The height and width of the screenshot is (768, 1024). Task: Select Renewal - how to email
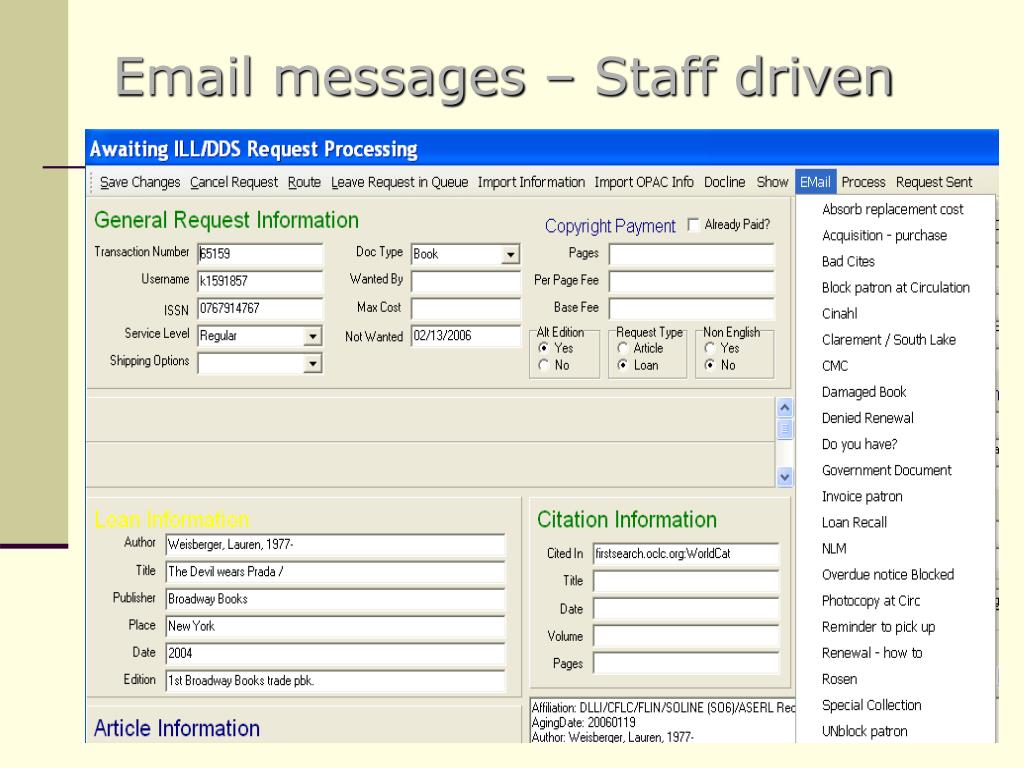click(x=872, y=653)
